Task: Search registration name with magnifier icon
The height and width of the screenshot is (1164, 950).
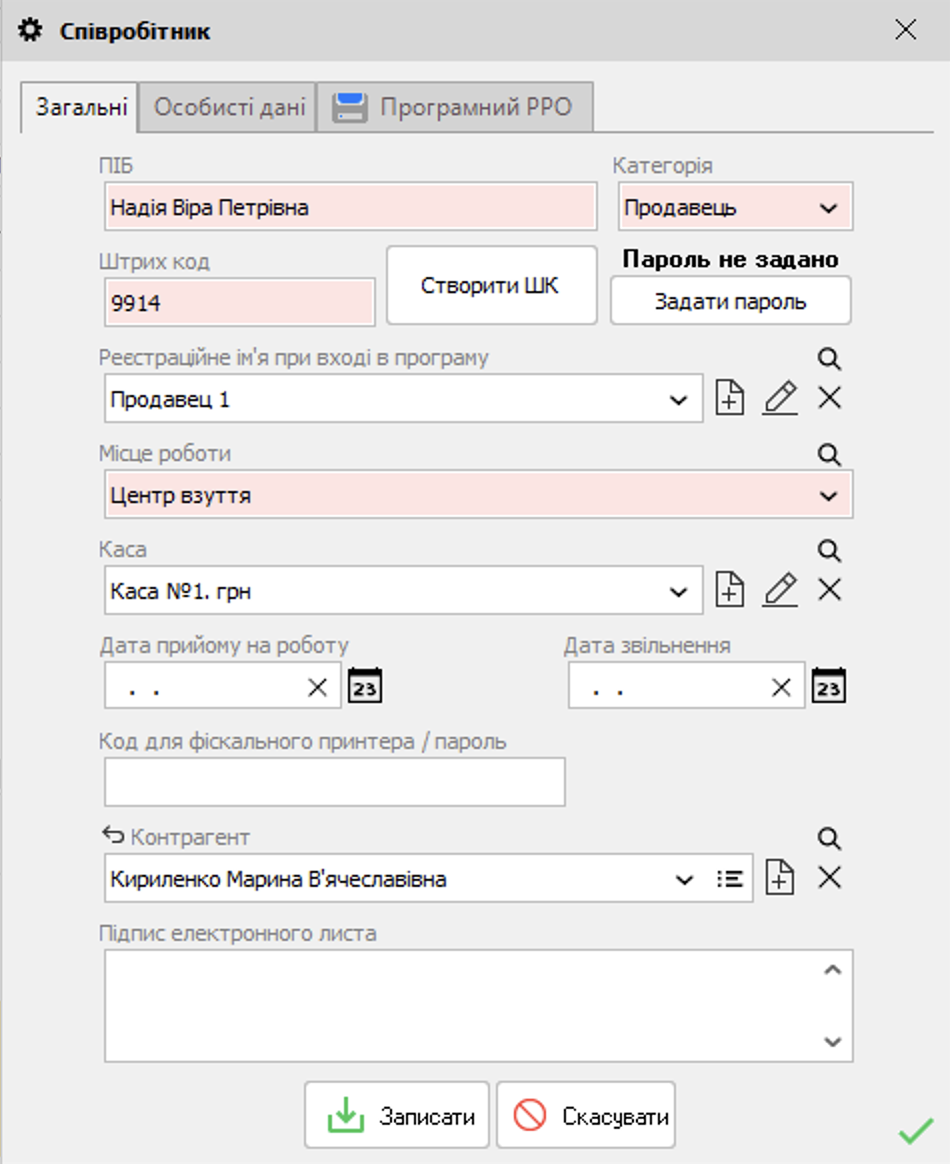Action: click(x=829, y=359)
